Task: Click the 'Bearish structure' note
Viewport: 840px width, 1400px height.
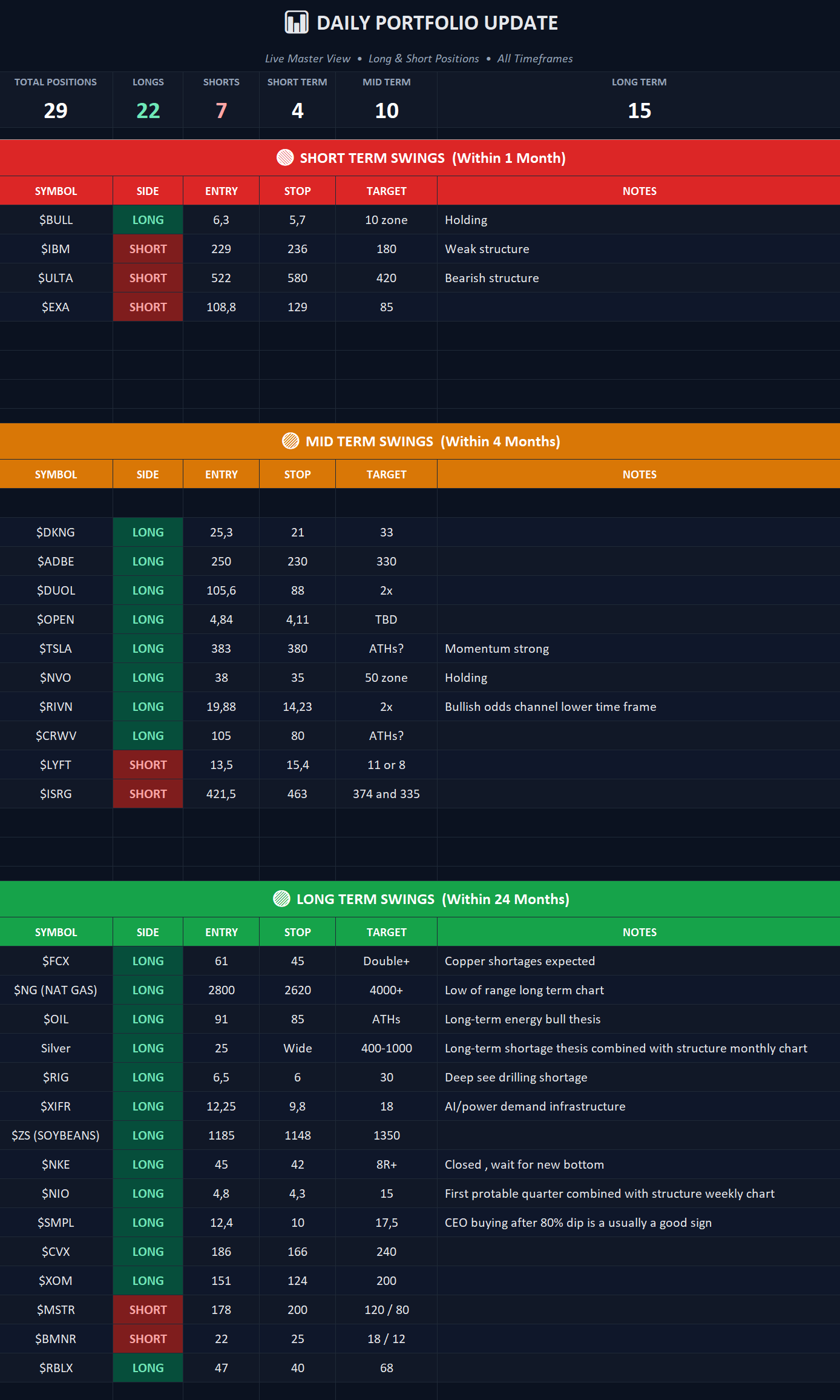Action: coord(492,278)
